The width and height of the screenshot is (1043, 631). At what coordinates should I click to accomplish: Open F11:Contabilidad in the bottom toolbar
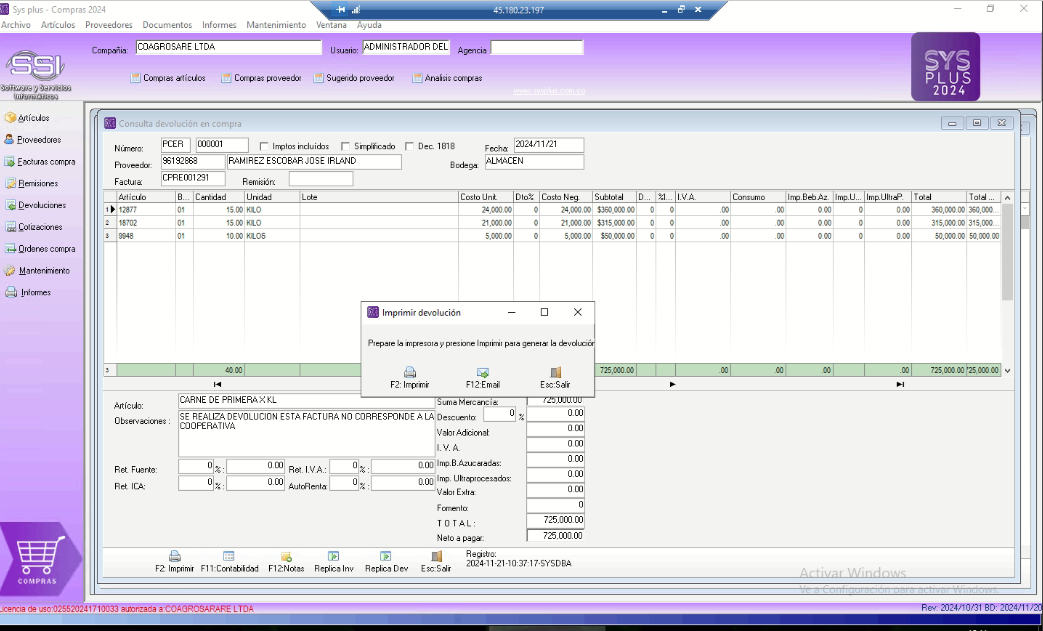pos(229,562)
